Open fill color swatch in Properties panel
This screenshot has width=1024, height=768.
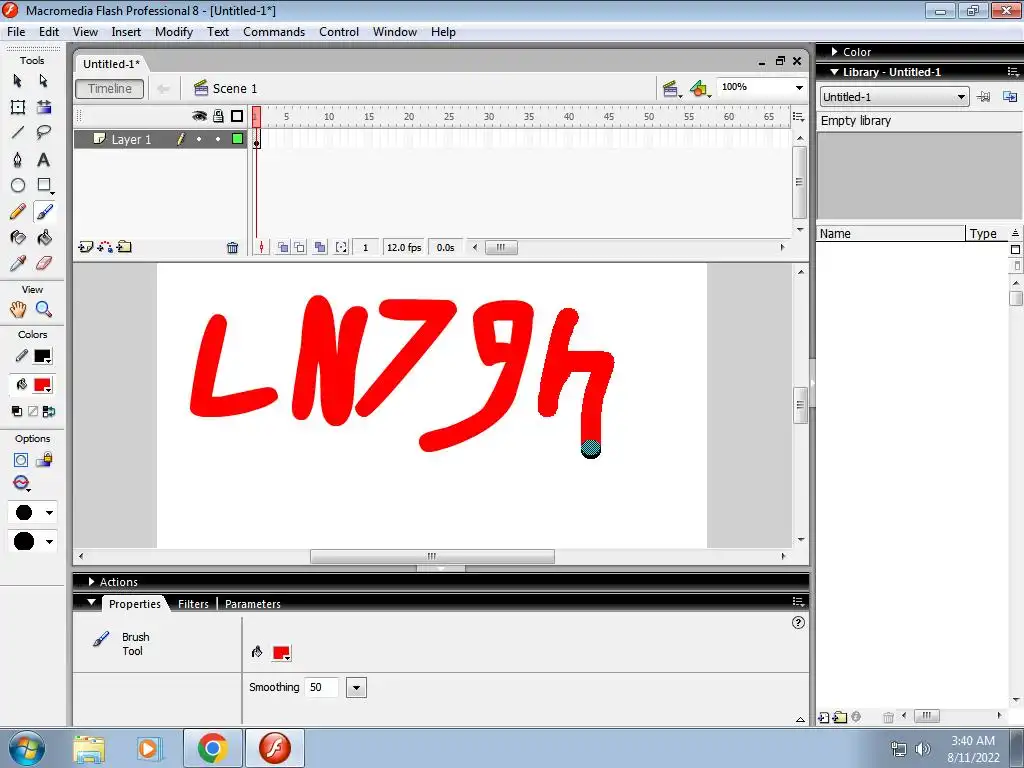281,652
